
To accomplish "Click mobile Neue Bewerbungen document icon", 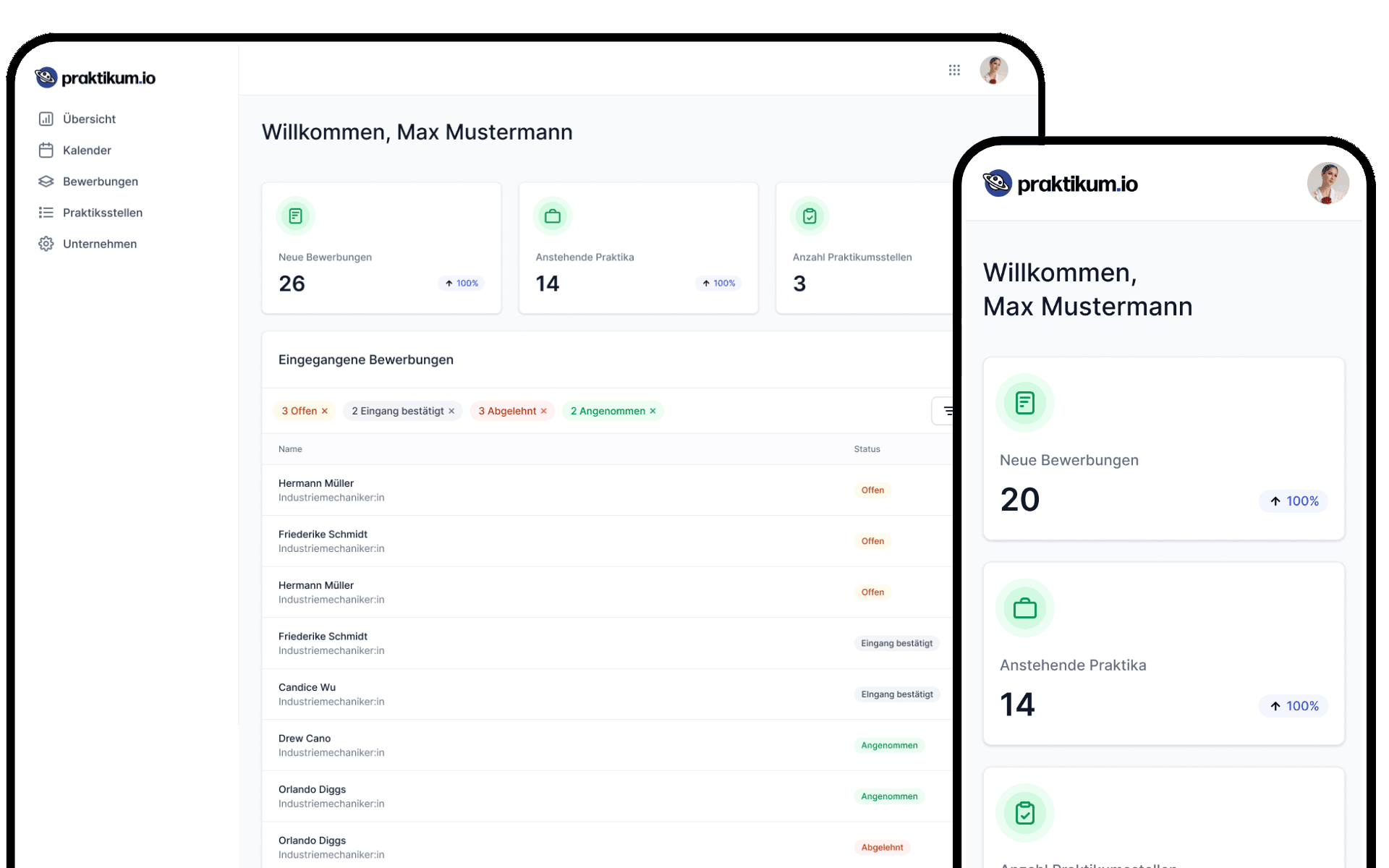I will click(1024, 403).
